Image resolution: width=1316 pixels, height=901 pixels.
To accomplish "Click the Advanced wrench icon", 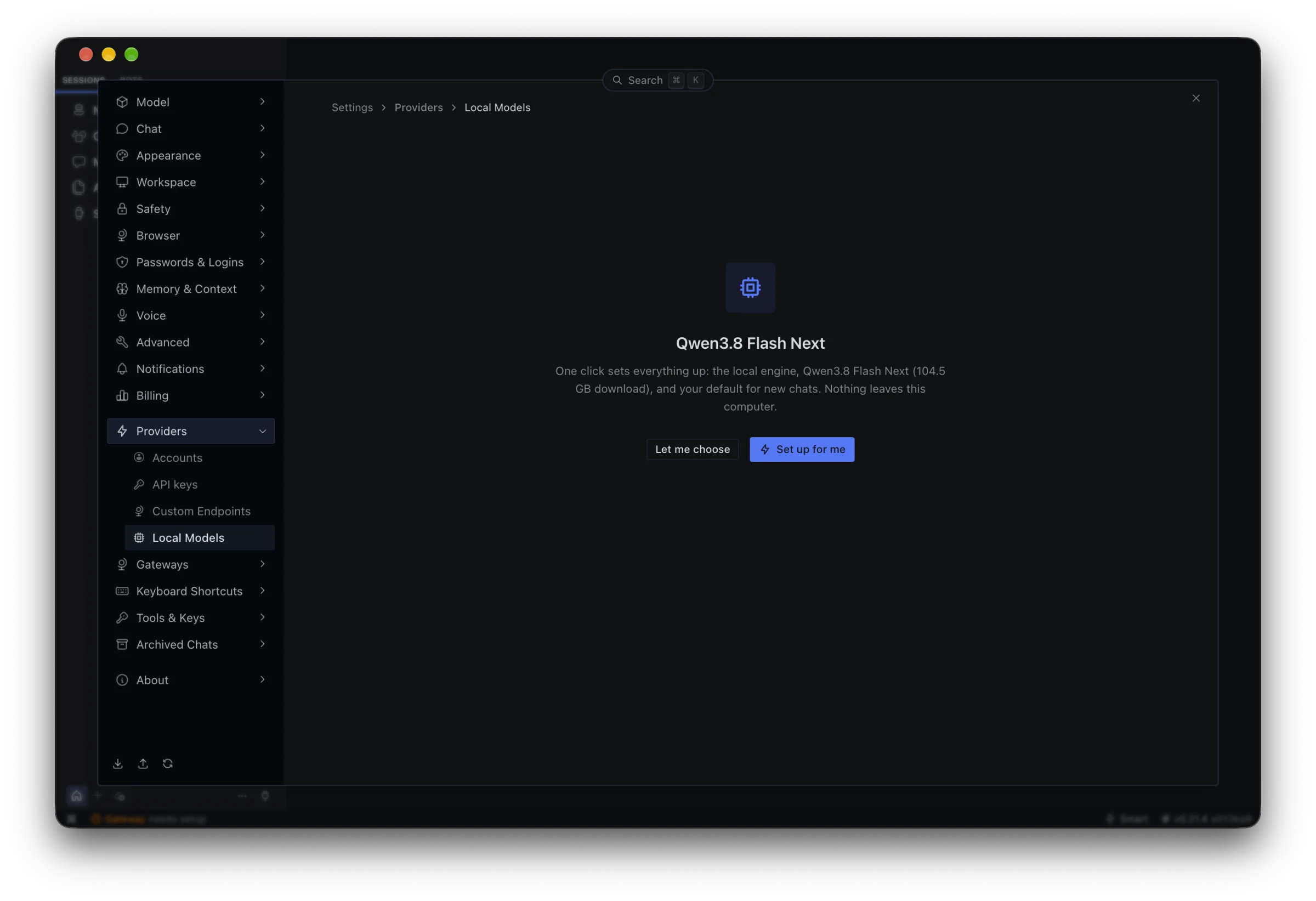I will coord(122,342).
